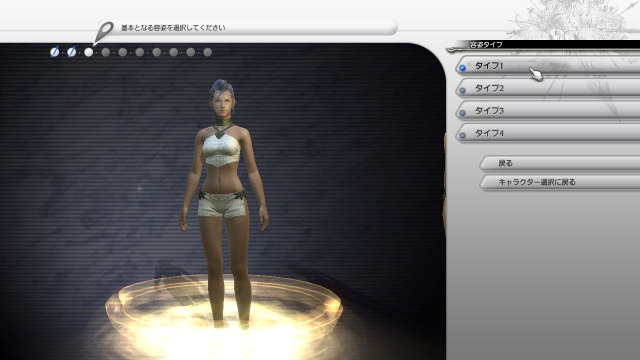Viewport: 640px width, 360px height.
Task: Click the fifth step progress dot
Action: tap(122, 52)
